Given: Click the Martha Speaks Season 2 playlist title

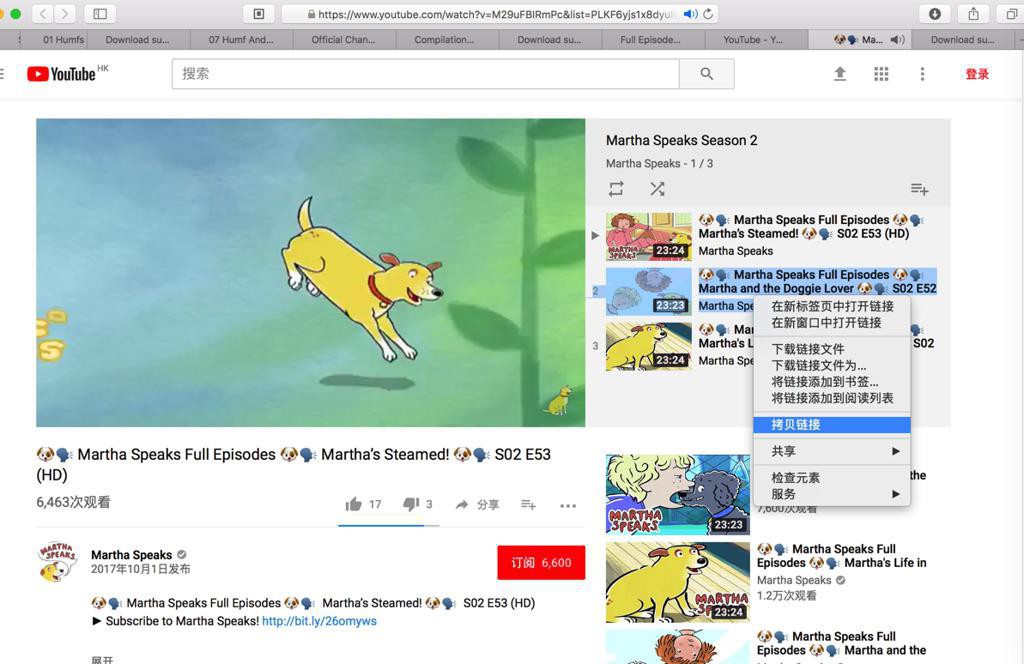Looking at the screenshot, I should coord(681,140).
